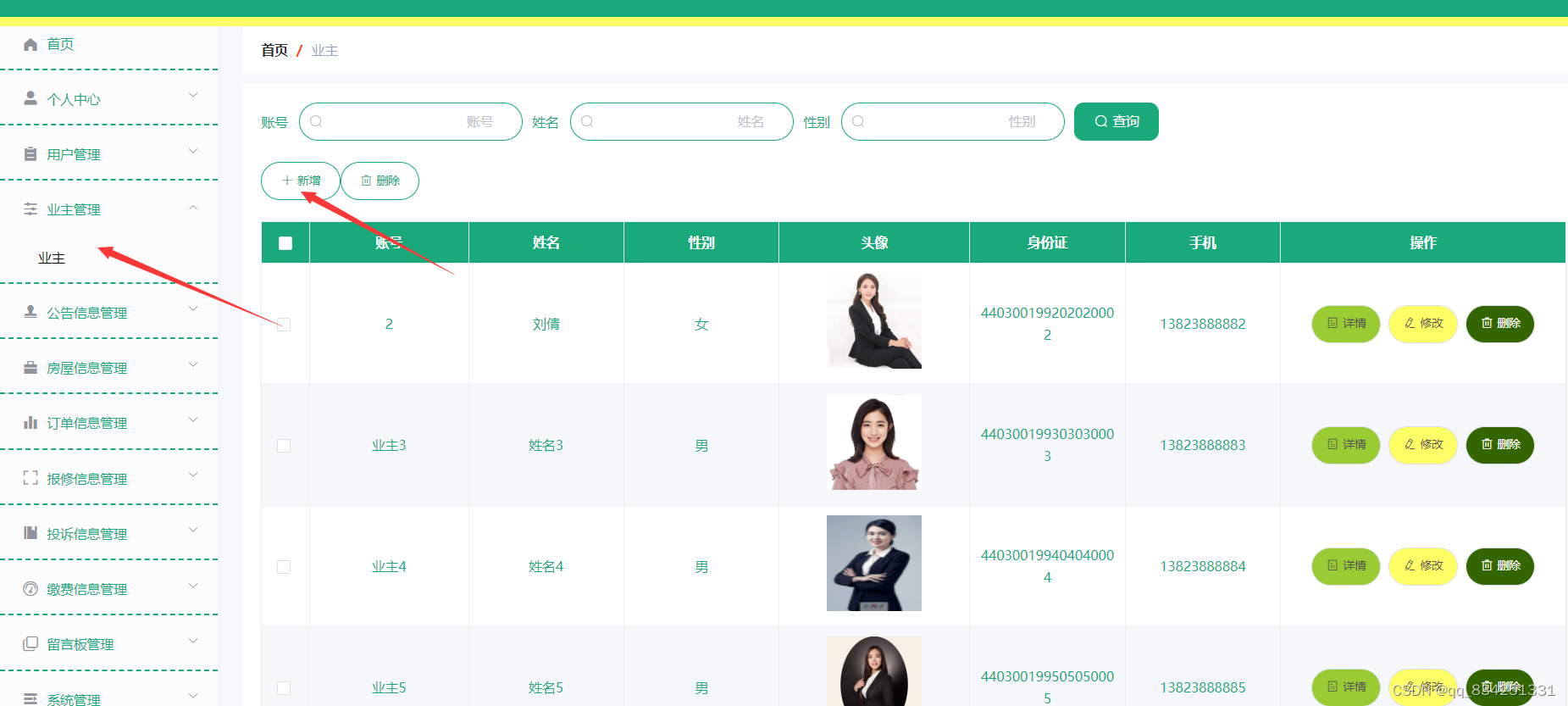Click the copy icon beside 留言板管理
This screenshot has height=706, width=1568.
coord(30,643)
